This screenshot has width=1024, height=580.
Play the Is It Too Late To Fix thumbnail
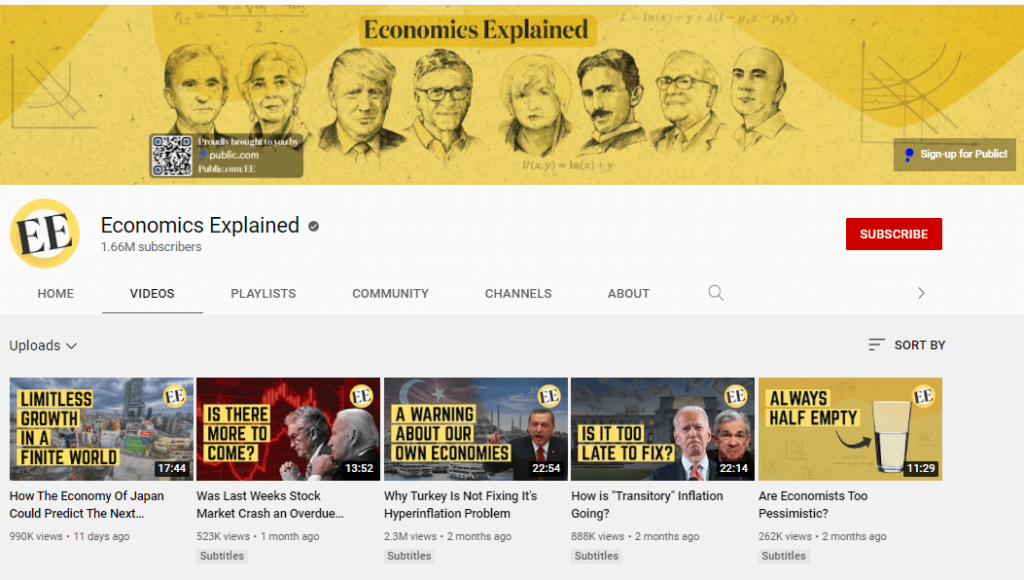tap(662, 429)
